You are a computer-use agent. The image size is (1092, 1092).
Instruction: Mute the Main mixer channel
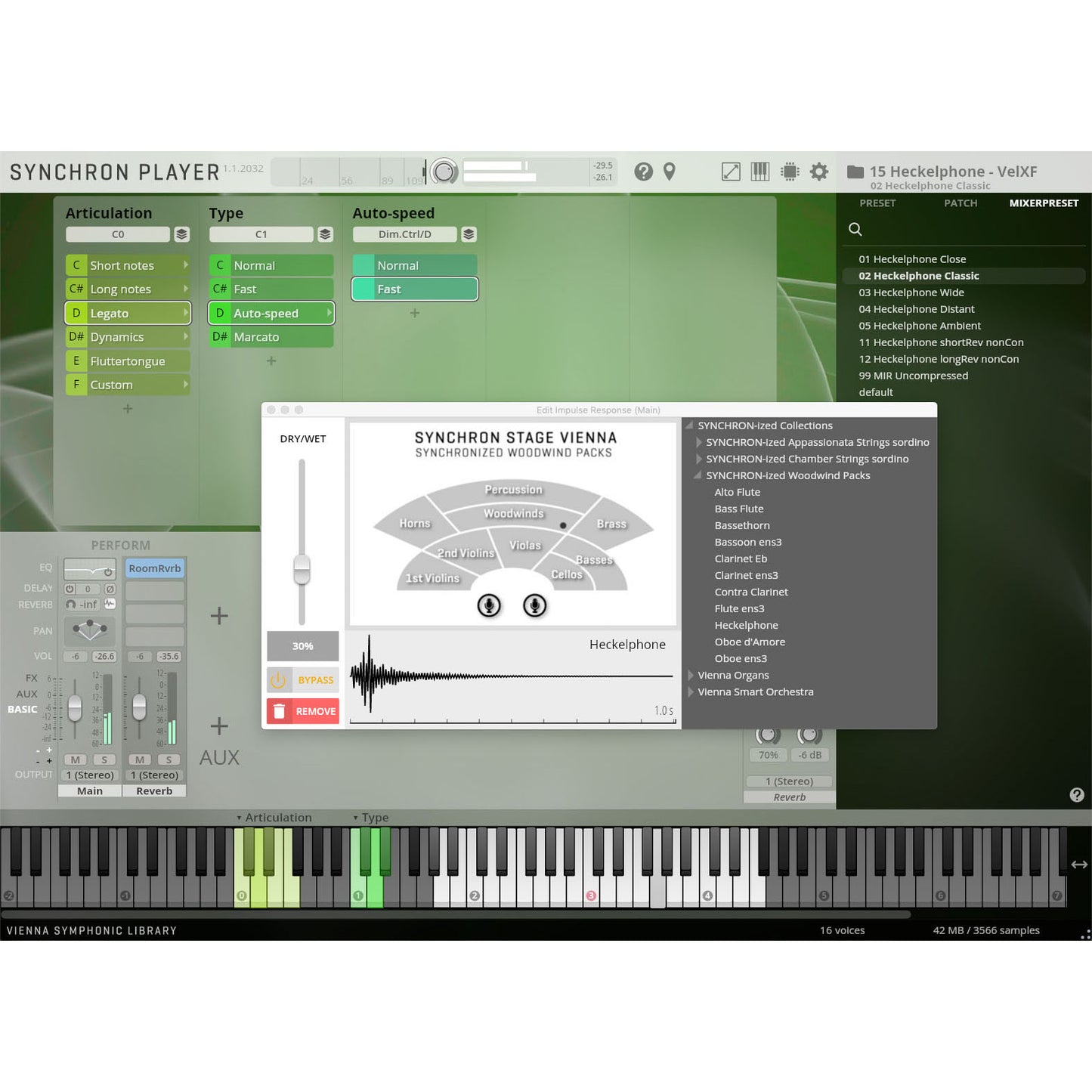click(75, 759)
